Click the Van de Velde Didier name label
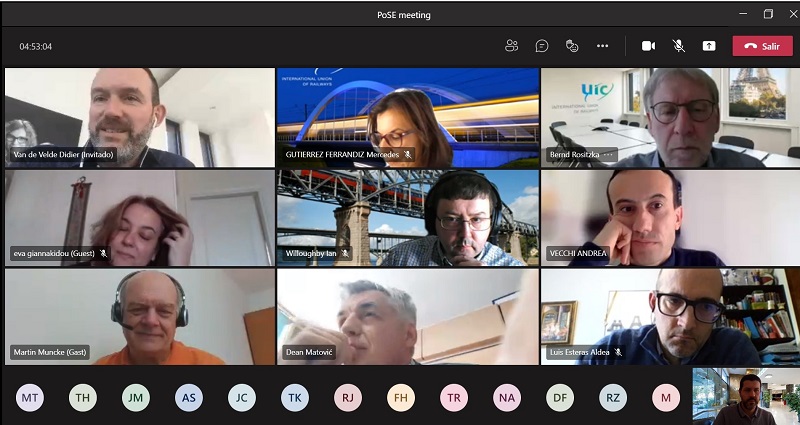Screen dimensions: 800x425 tap(62, 155)
